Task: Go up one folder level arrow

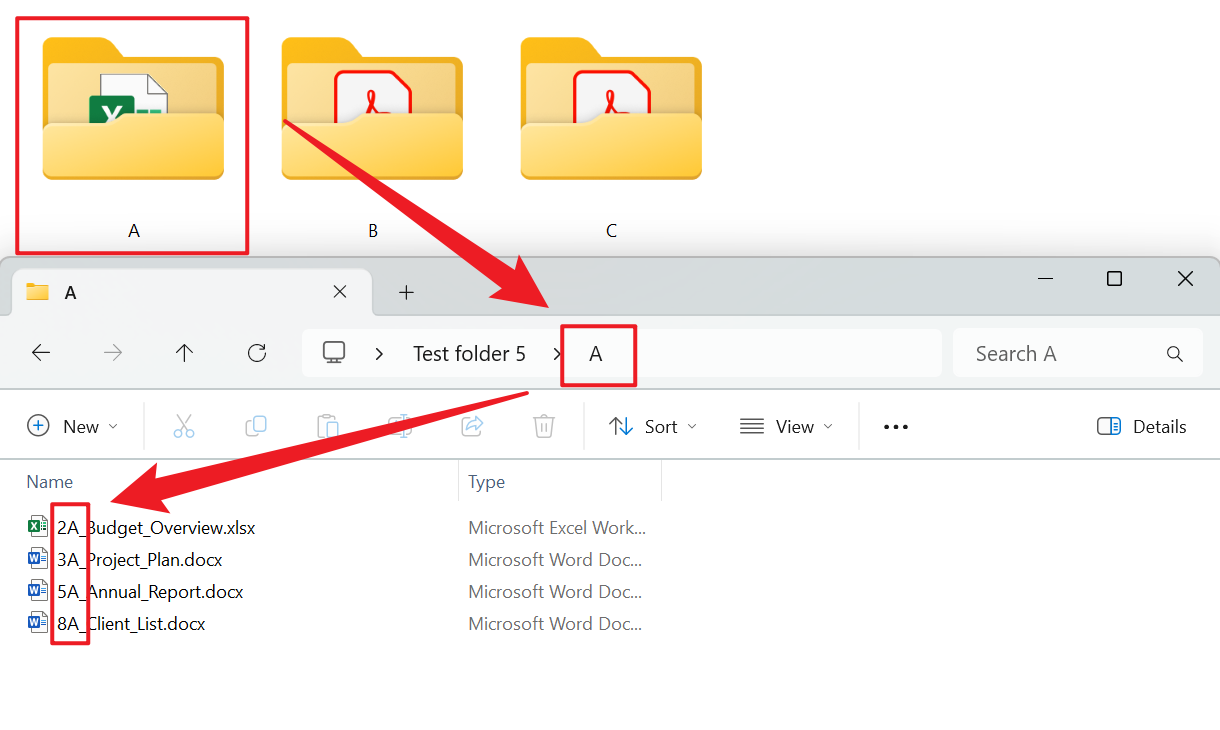Action: (x=184, y=353)
